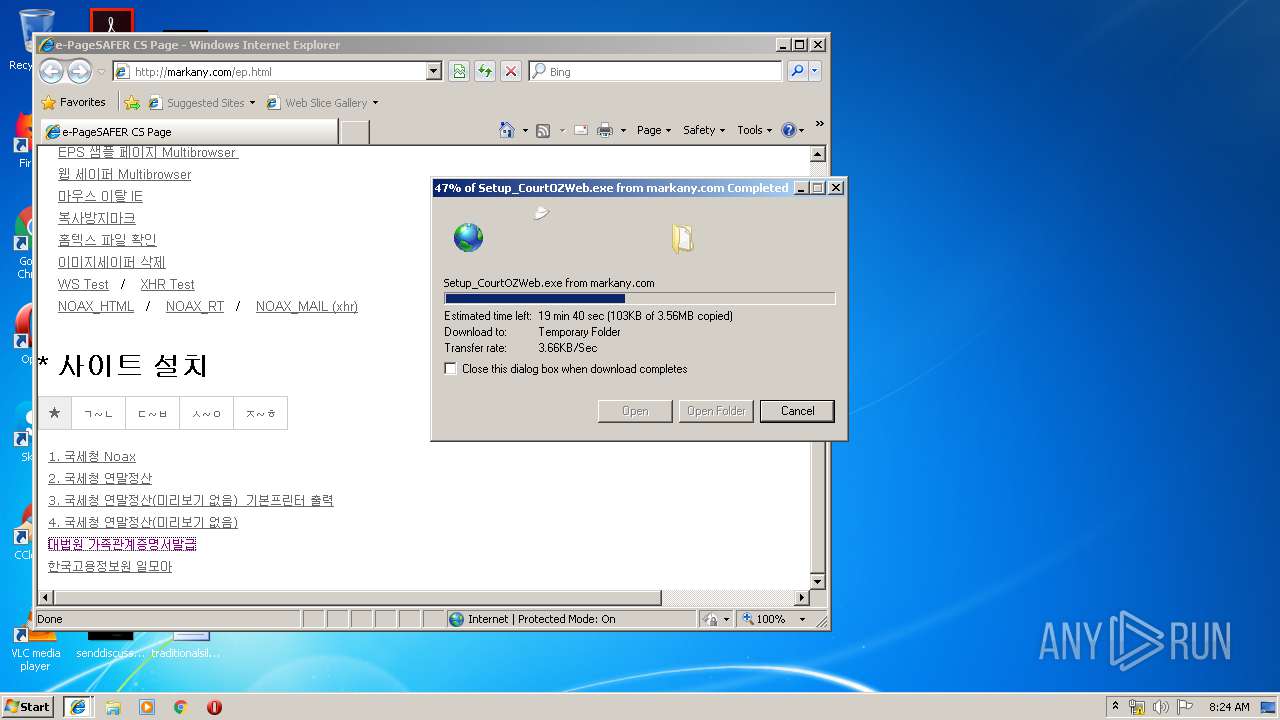This screenshot has width=1280, height=720.
Task: Select the star favorites filter tab
Action: (54, 413)
